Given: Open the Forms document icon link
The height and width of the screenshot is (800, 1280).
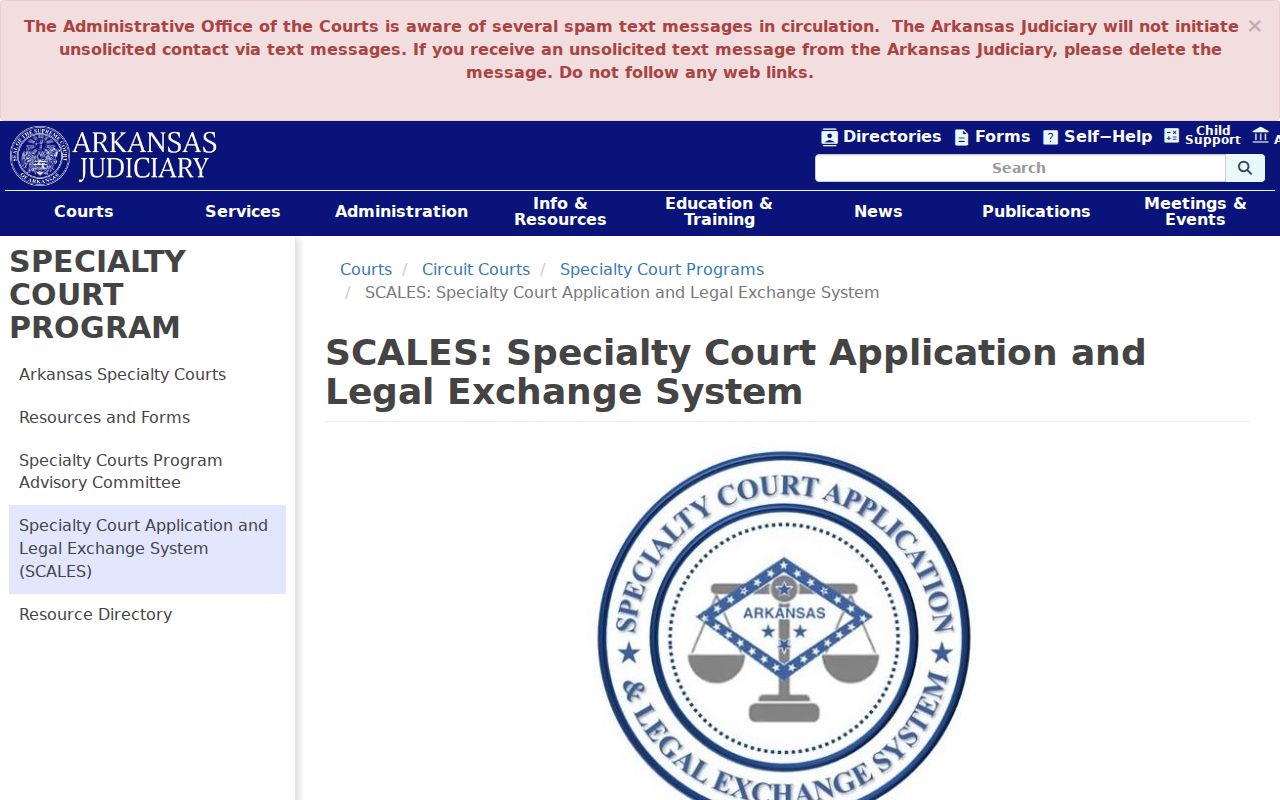Looking at the screenshot, I should pyautogui.click(x=992, y=137).
